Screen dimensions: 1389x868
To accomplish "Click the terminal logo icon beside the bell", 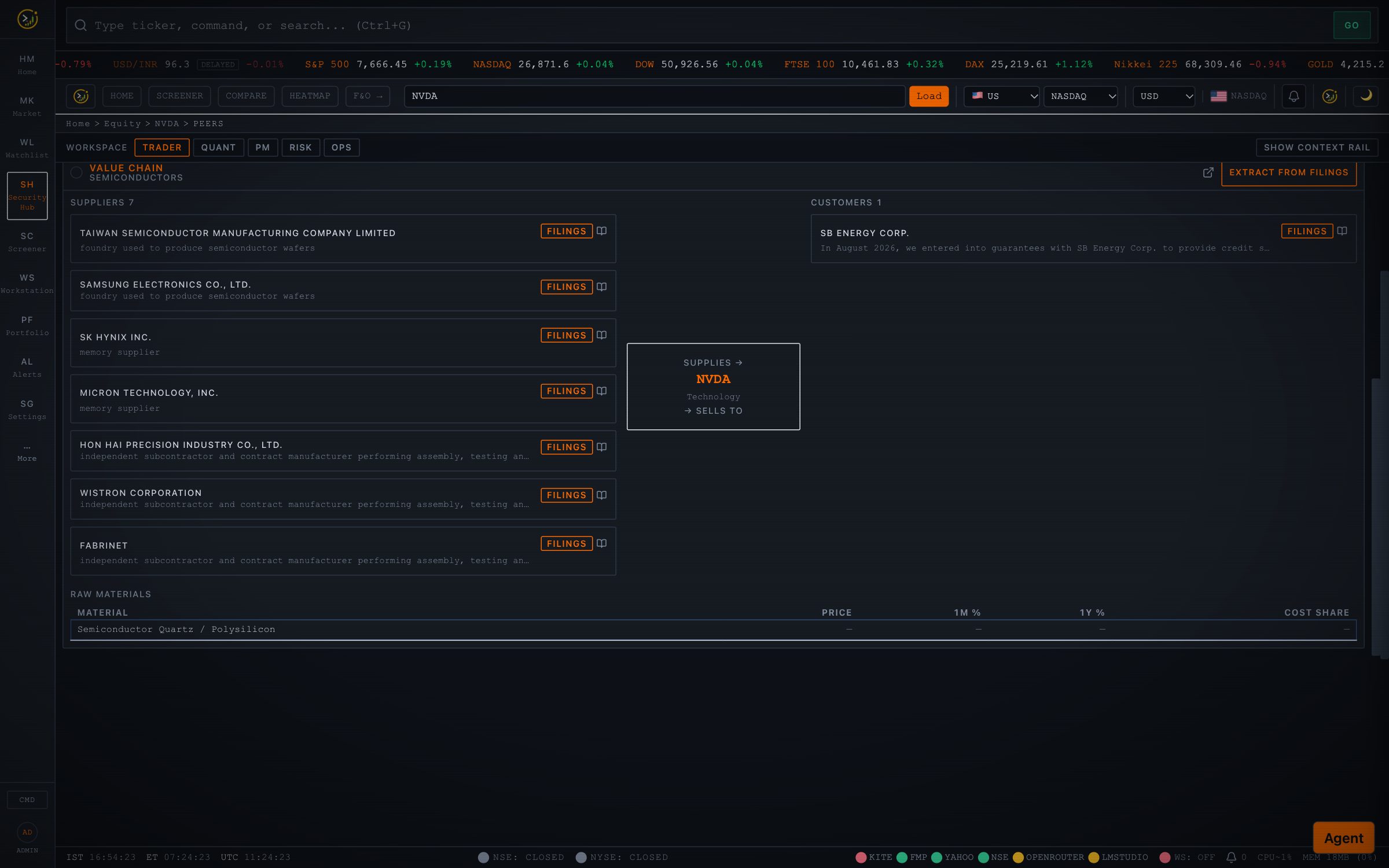I will point(1330,96).
